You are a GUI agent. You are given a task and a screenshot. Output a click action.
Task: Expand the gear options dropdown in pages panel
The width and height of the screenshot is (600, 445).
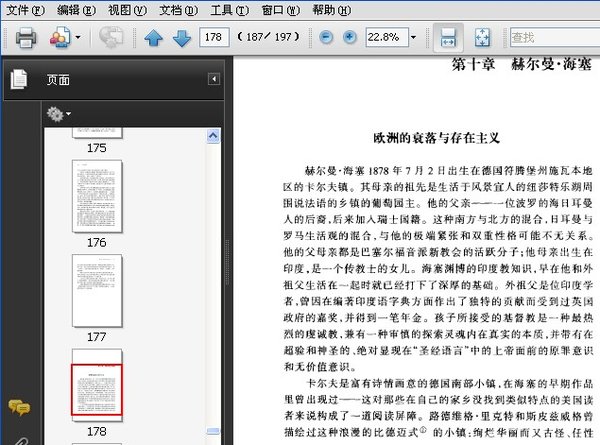pyautogui.click(x=59, y=114)
